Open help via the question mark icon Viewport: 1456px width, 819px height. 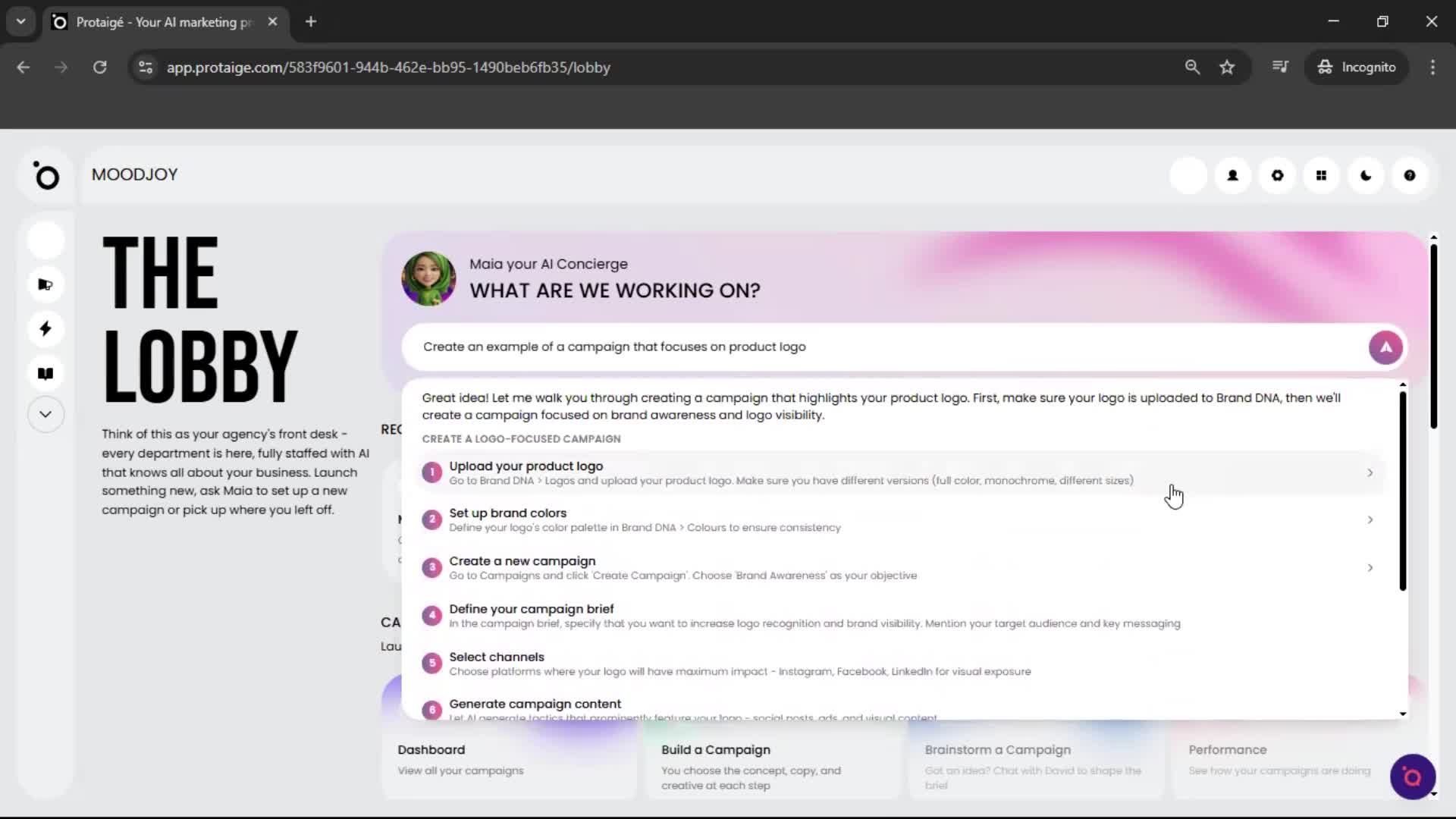coord(1409,175)
